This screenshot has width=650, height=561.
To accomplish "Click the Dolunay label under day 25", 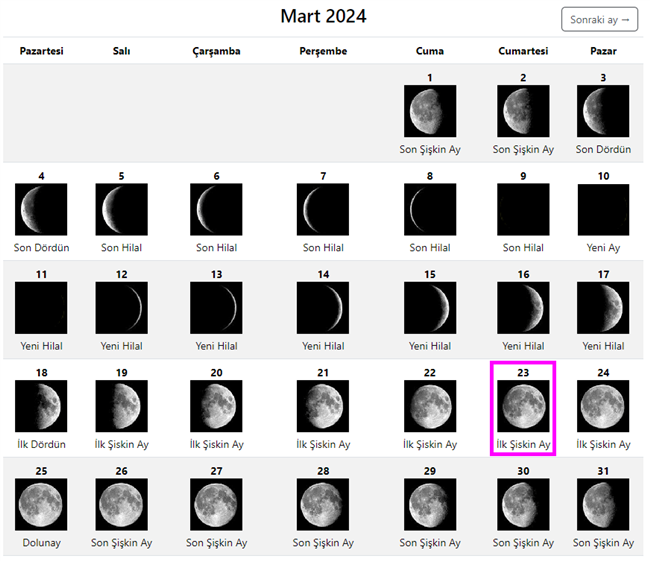I will [x=41, y=543].
